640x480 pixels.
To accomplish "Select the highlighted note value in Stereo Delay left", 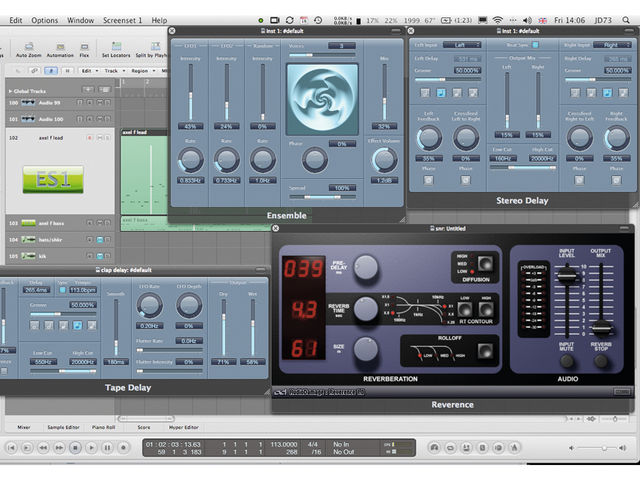I will pos(441,93).
